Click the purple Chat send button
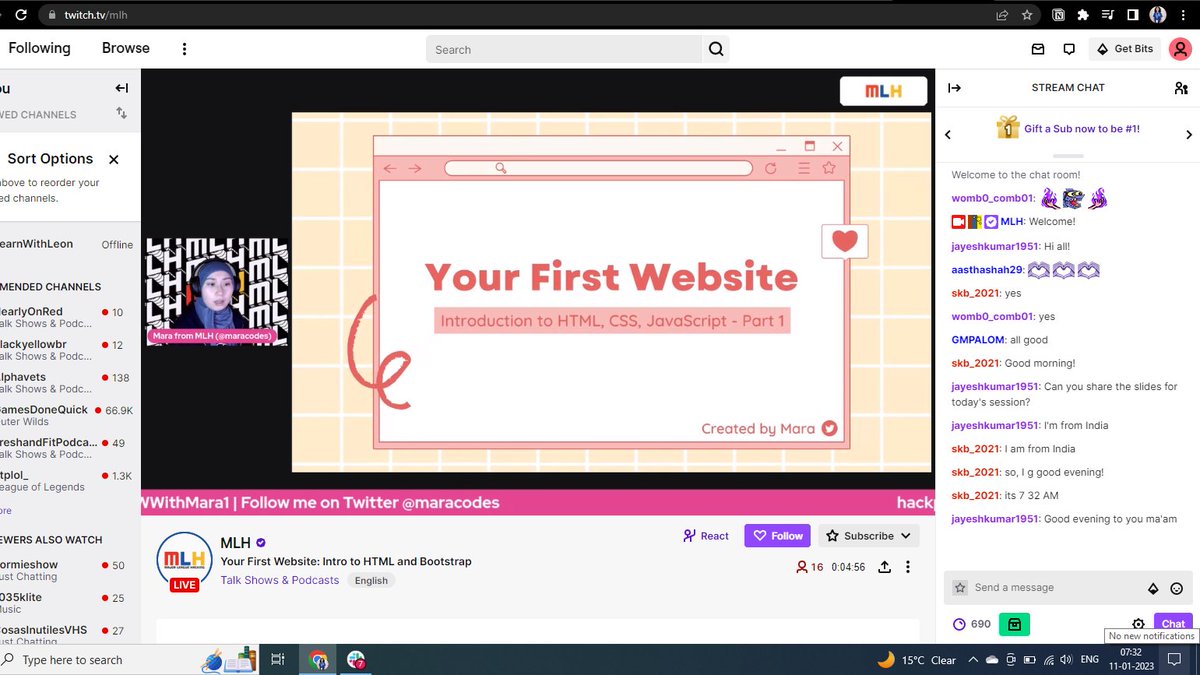Screen dimensions: 1200x675 [1173, 623]
